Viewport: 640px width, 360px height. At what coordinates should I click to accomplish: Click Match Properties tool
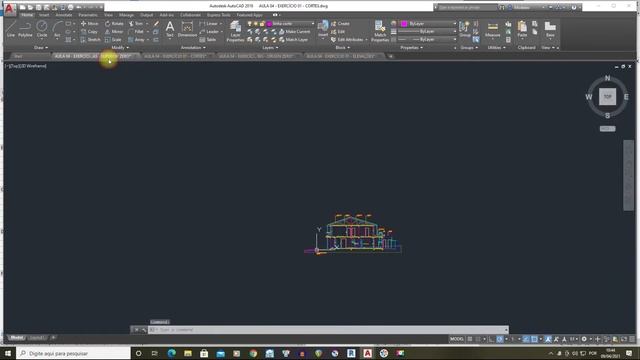[380, 31]
